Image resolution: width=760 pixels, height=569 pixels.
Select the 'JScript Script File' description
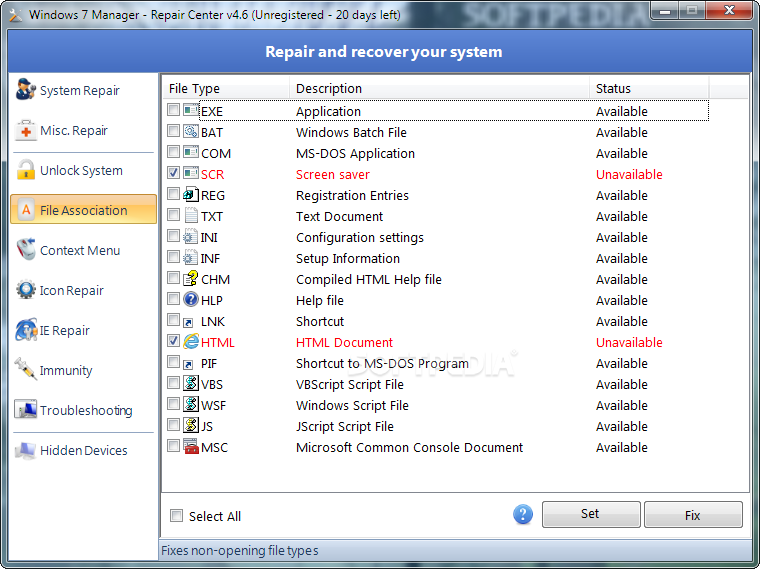[345, 427]
